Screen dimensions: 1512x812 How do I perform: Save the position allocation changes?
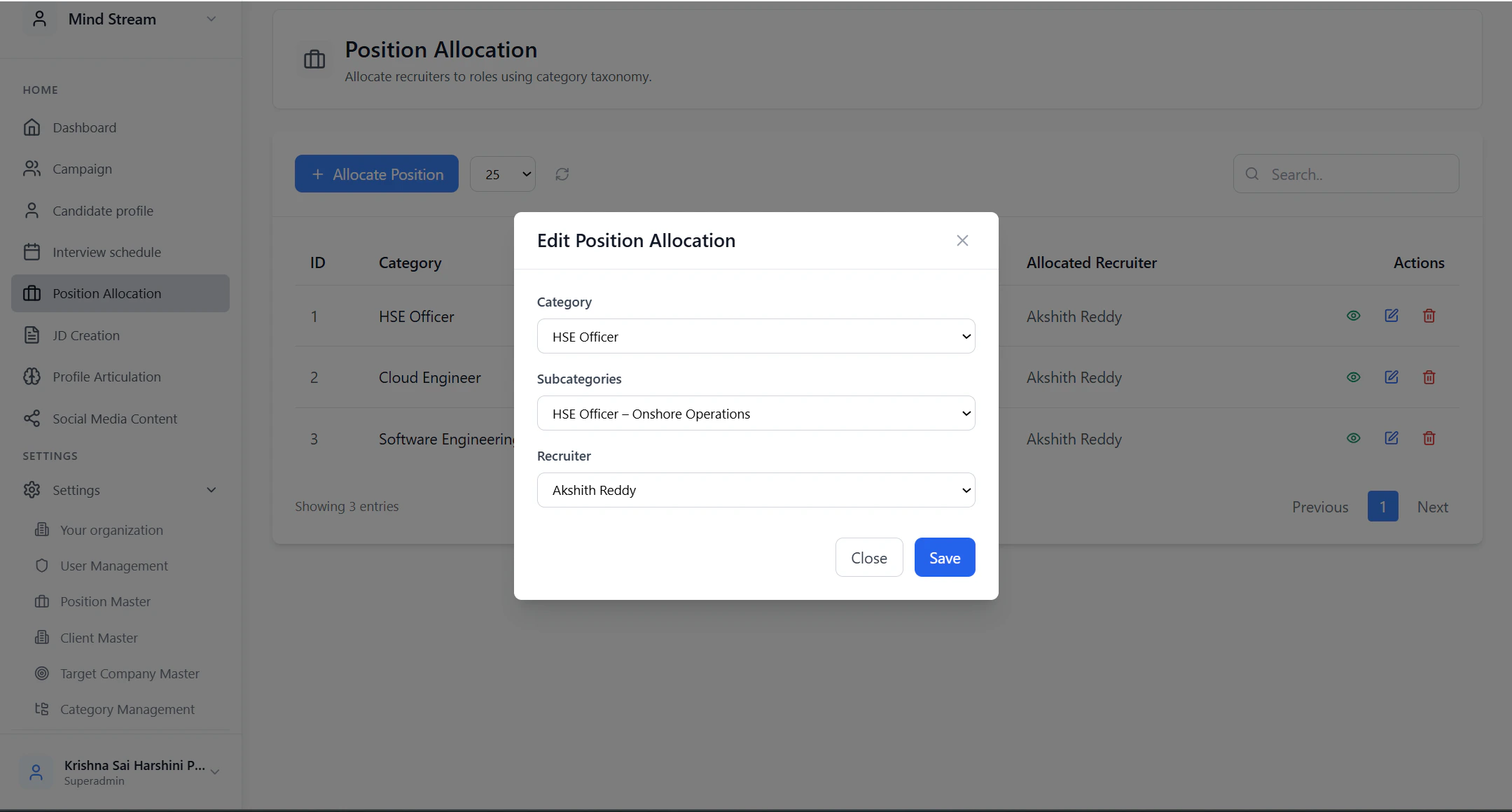944,558
